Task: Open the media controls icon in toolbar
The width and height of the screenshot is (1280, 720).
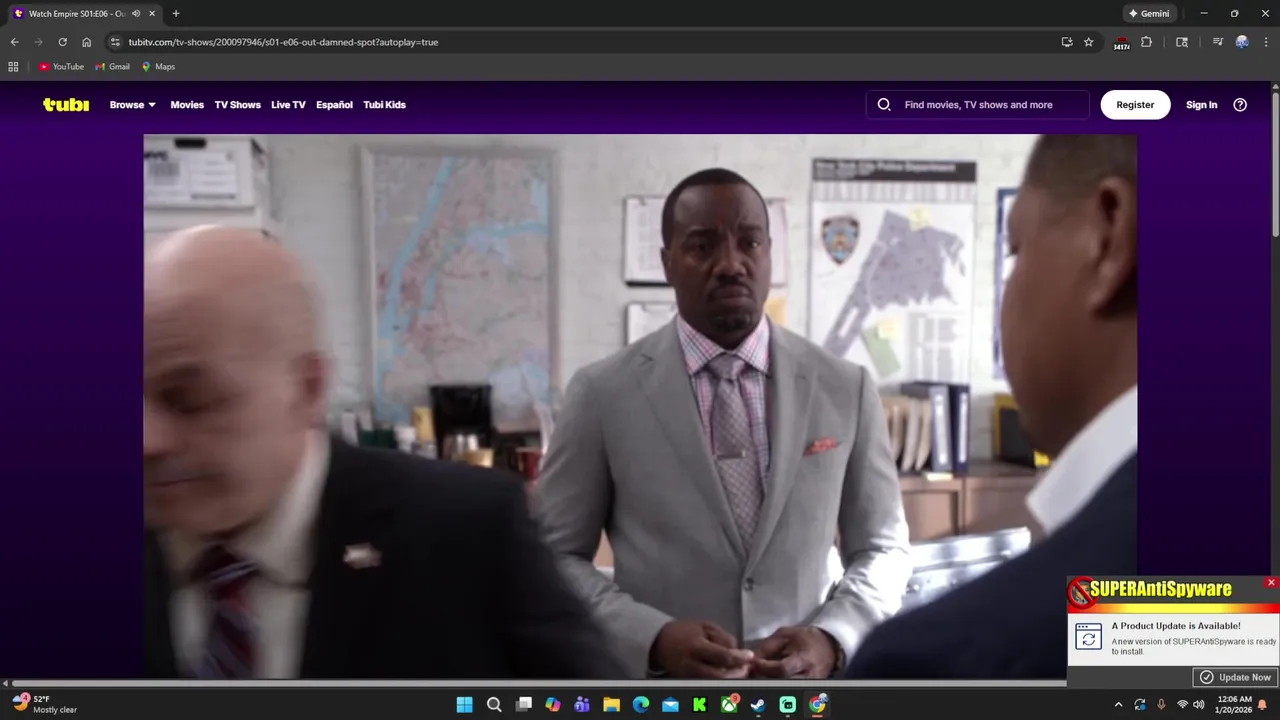Action: (1217, 42)
